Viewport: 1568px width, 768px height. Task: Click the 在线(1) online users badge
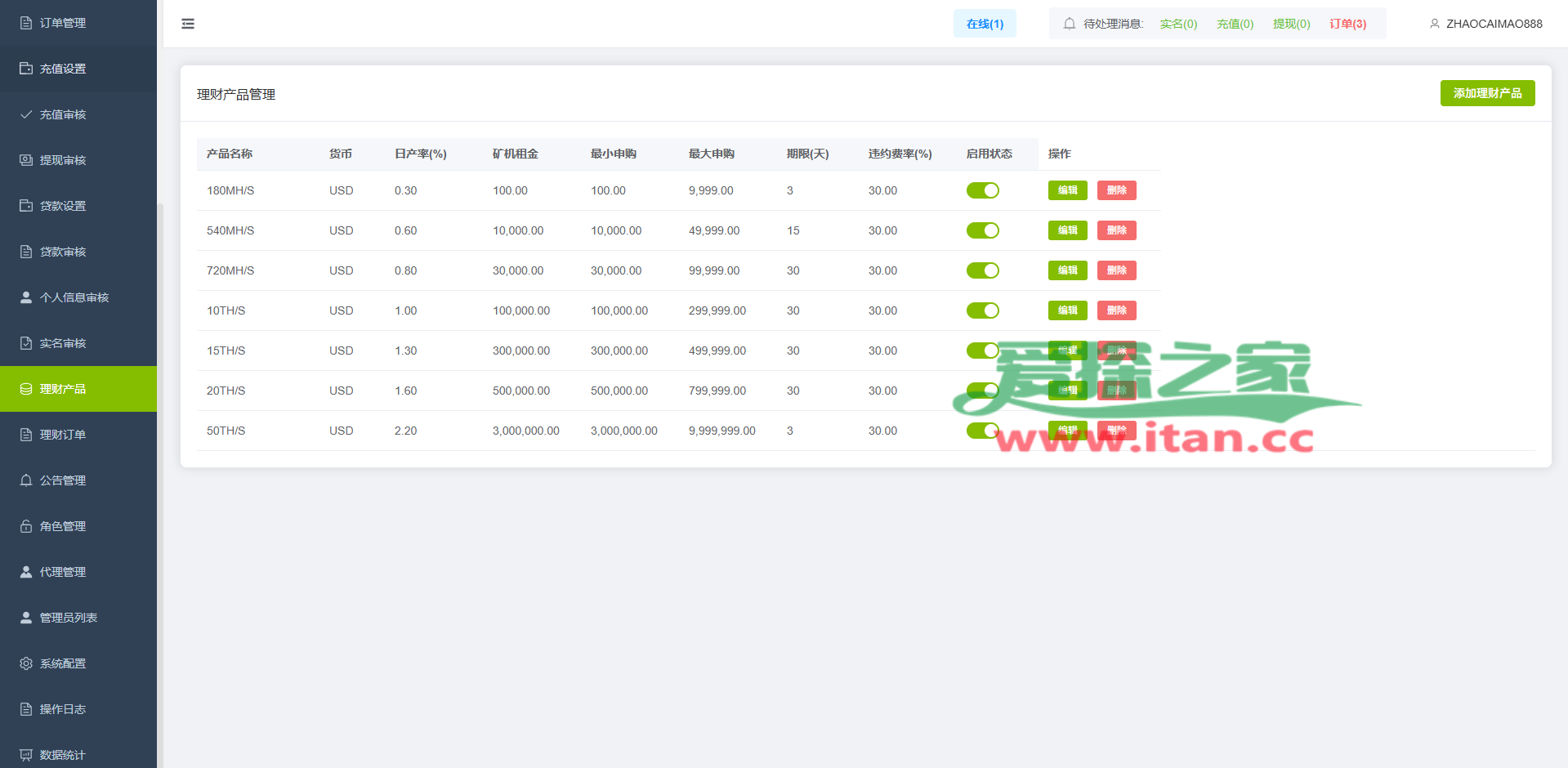[985, 24]
